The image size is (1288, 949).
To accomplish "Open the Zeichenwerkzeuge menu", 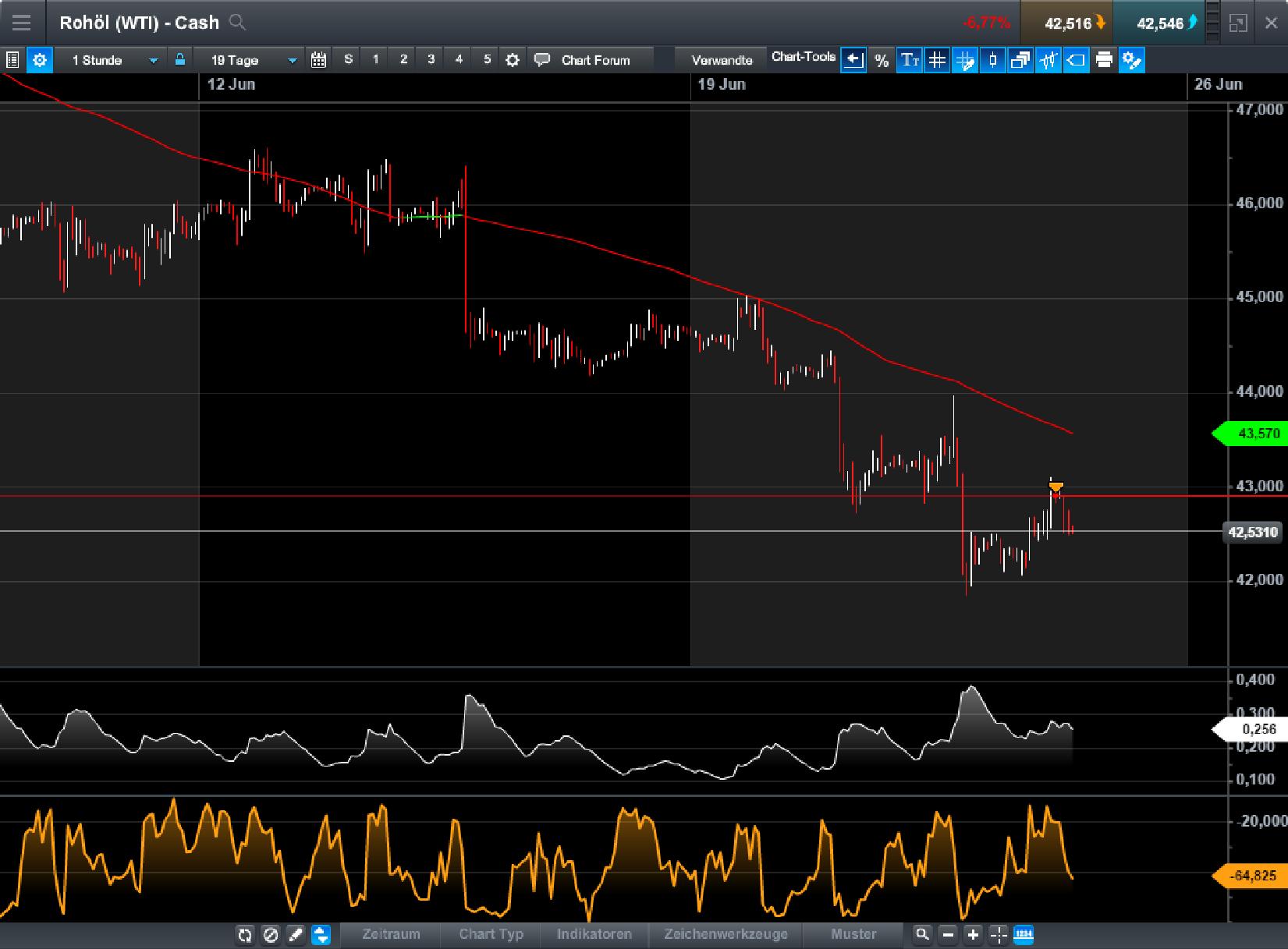I will (x=726, y=934).
